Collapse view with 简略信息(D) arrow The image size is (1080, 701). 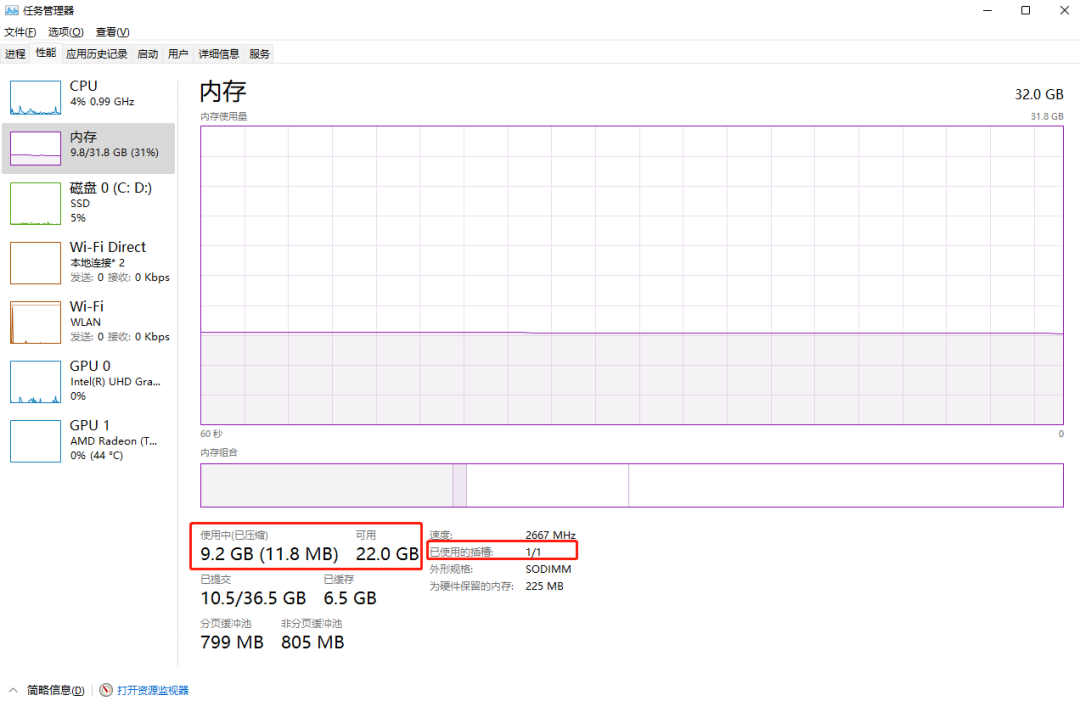[x=13, y=690]
